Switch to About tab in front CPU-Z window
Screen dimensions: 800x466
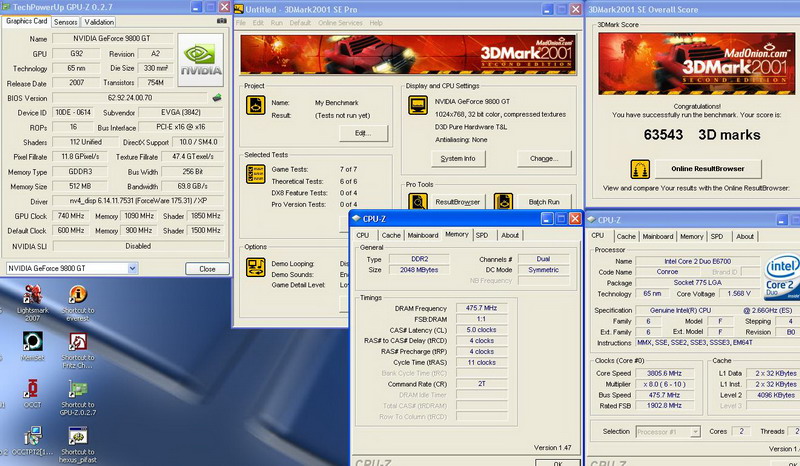(510, 235)
